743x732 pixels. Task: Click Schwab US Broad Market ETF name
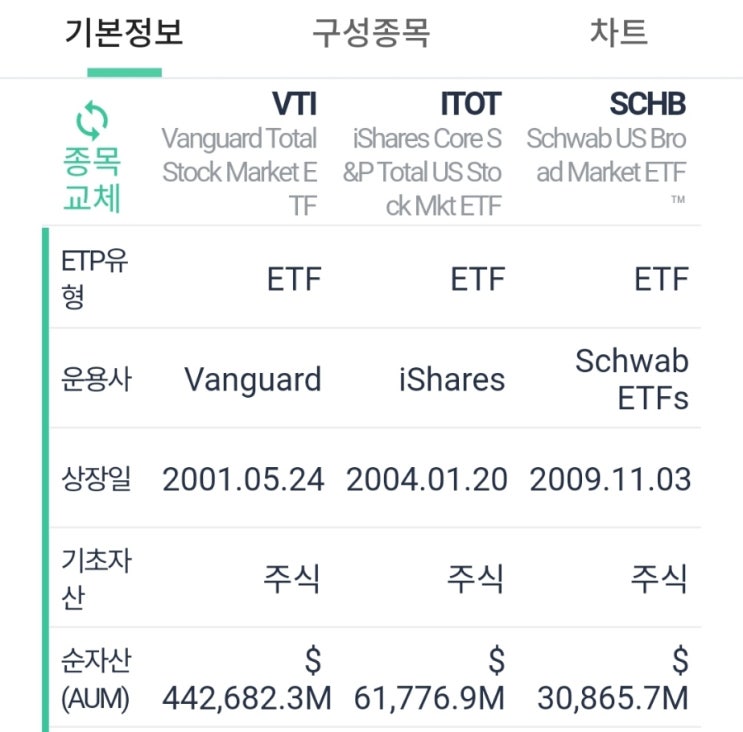607,155
